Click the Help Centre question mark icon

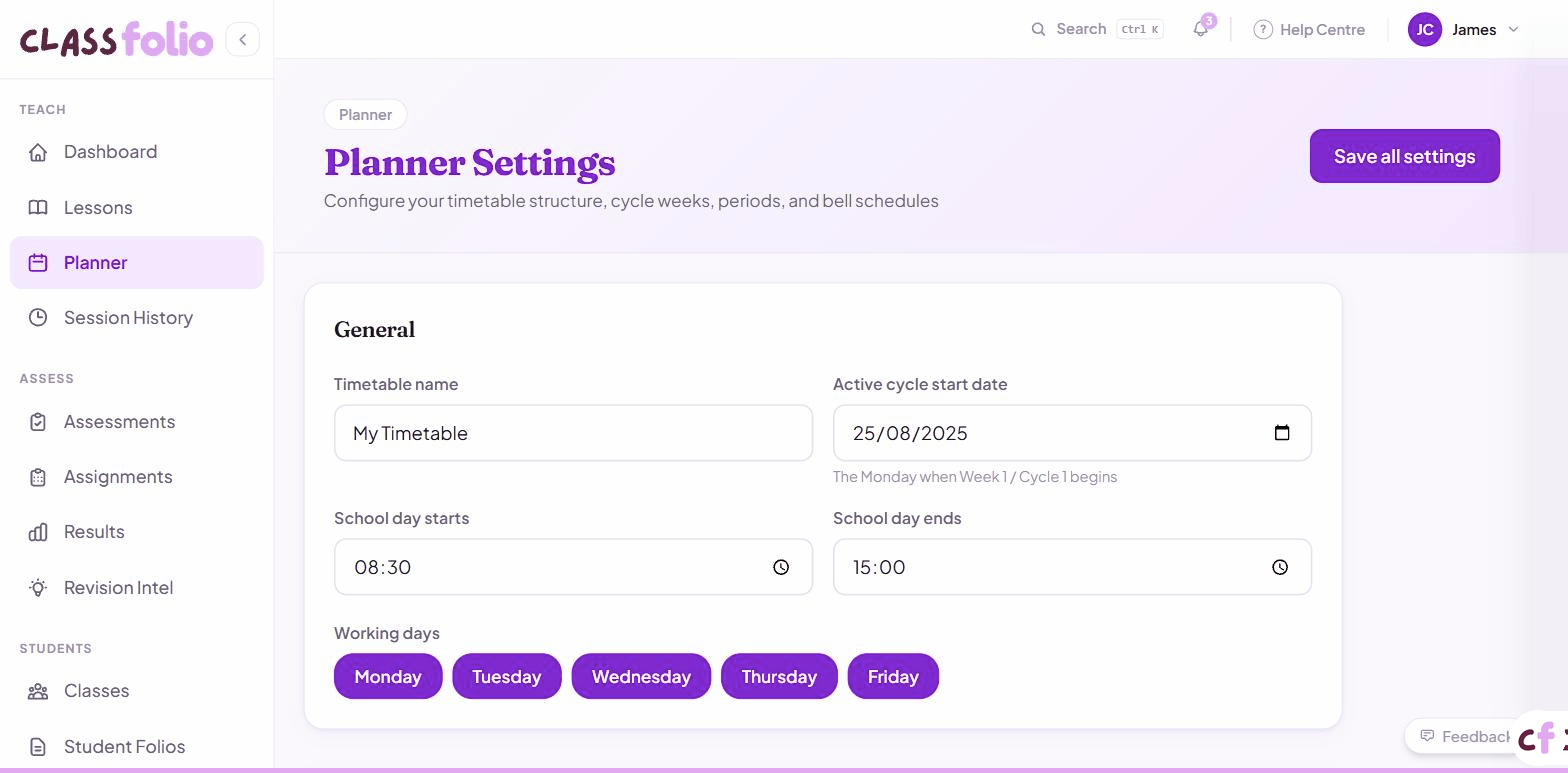click(x=1263, y=30)
